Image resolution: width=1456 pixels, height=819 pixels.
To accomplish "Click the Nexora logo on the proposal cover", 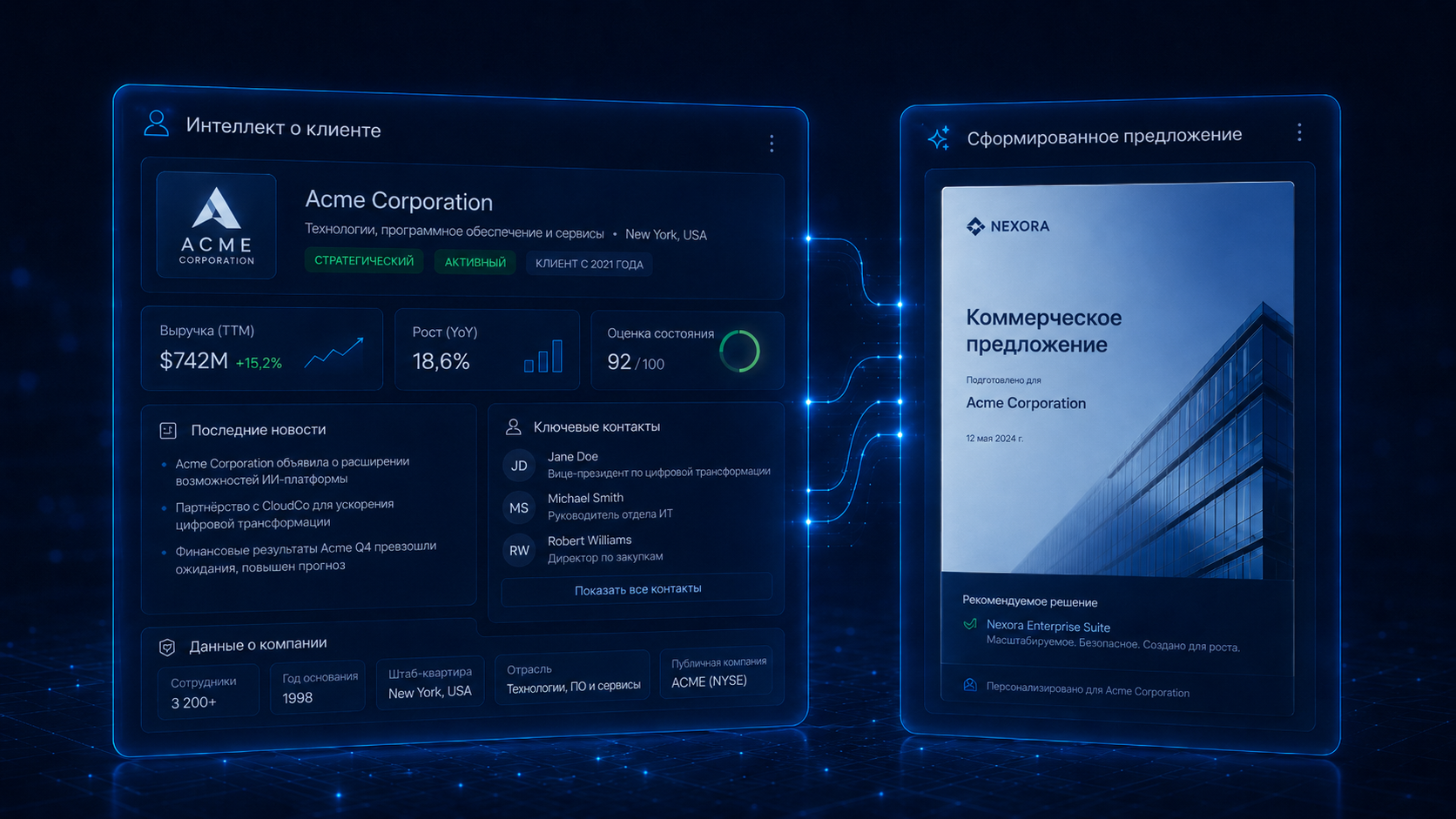I will [x=1008, y=226].
